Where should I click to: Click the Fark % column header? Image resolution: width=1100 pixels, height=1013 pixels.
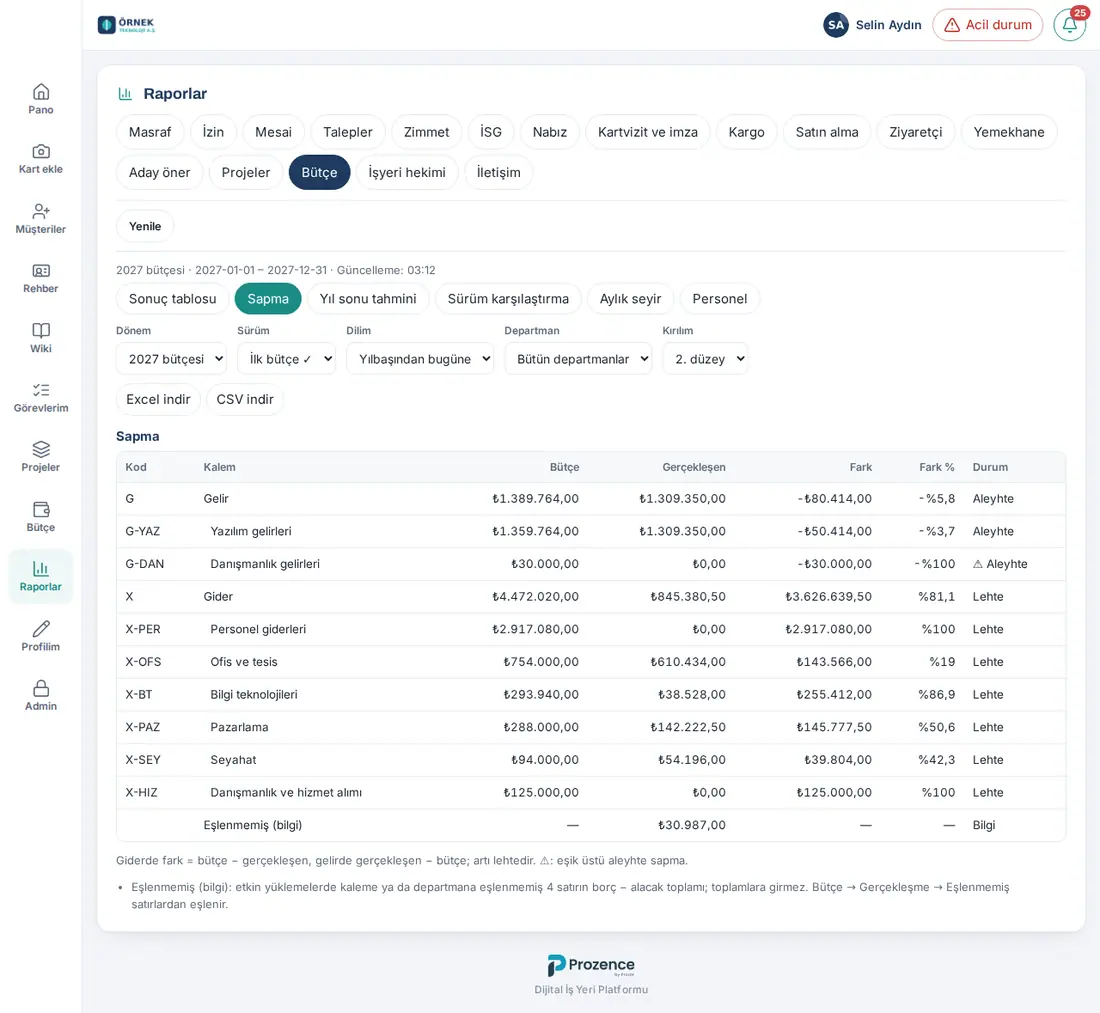pyautogui.click(x=937, y=467)
